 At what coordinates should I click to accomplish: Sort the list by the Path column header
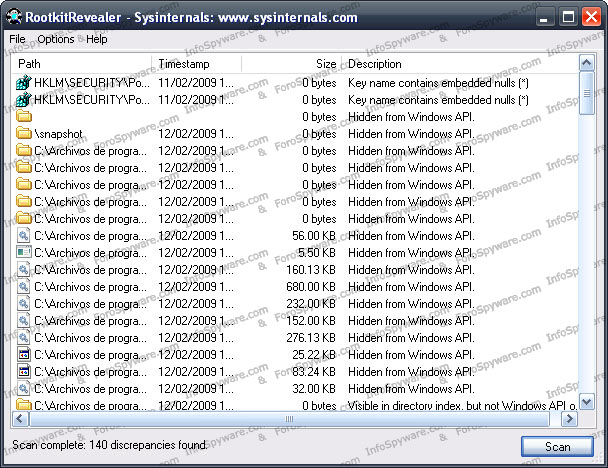(81, 64)
